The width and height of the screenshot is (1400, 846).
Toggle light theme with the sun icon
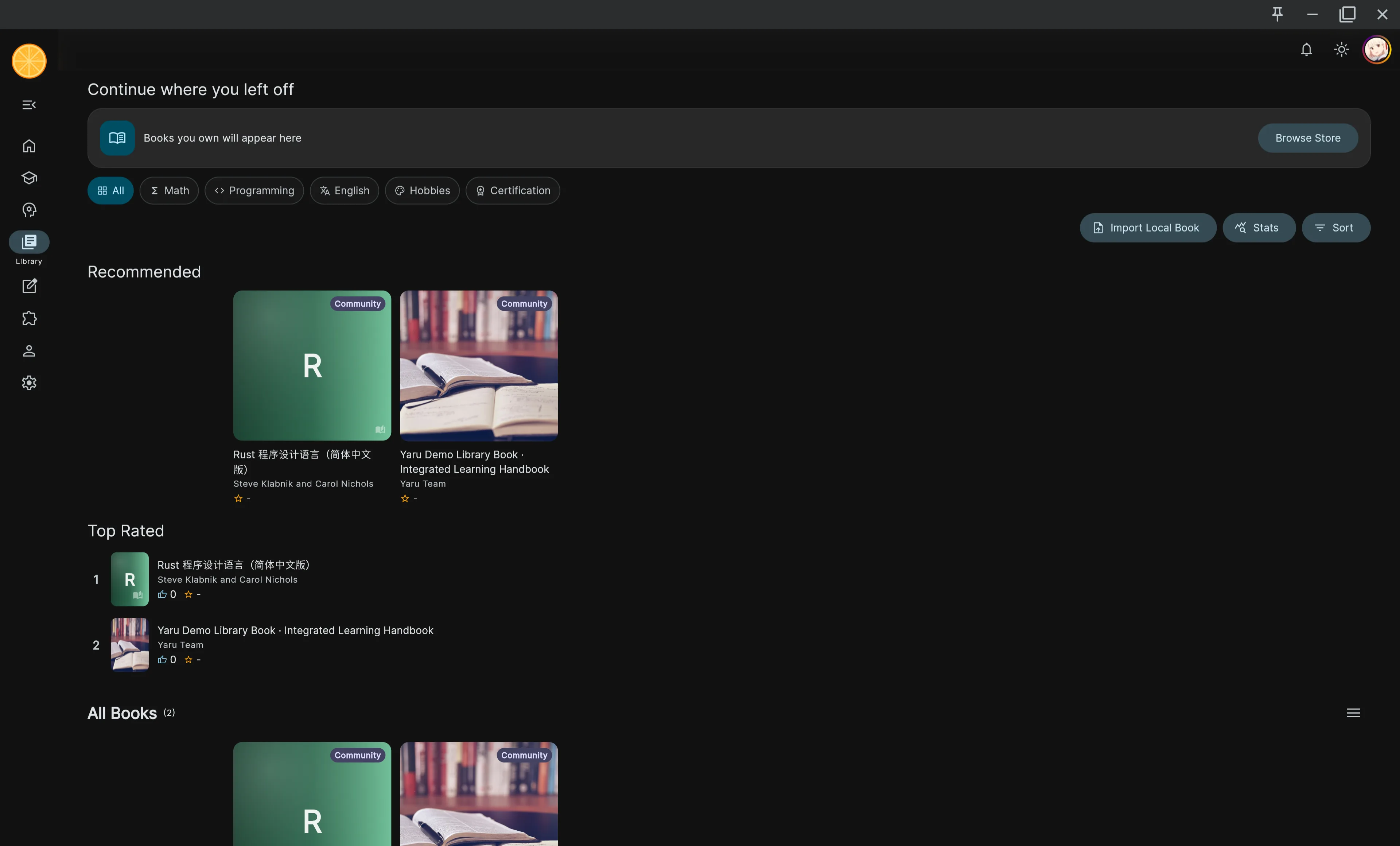coord(1341,50)
